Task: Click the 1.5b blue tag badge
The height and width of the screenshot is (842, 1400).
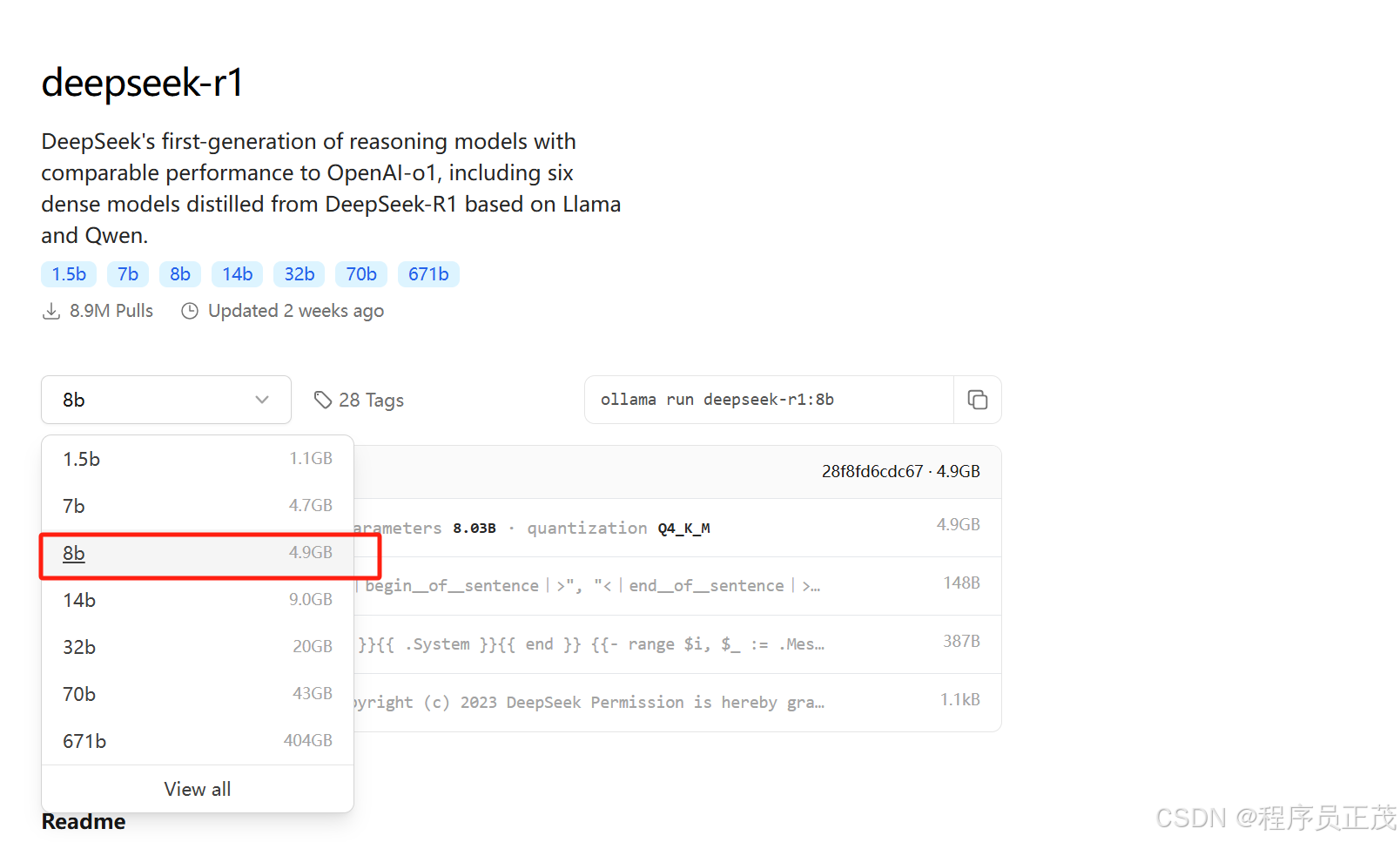Action: [x=69, y=274]
